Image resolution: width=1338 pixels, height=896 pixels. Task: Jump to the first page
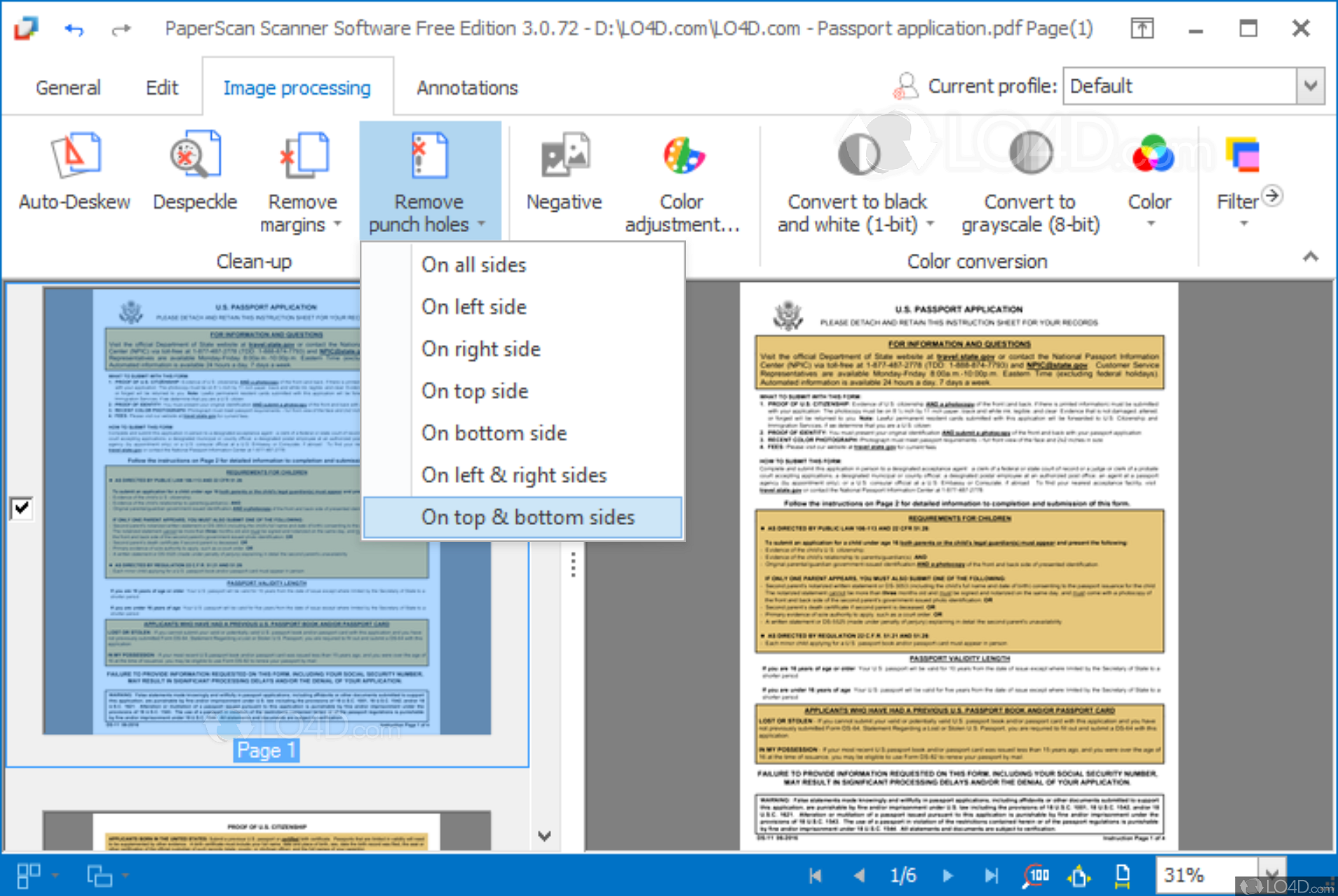(815, 875)
